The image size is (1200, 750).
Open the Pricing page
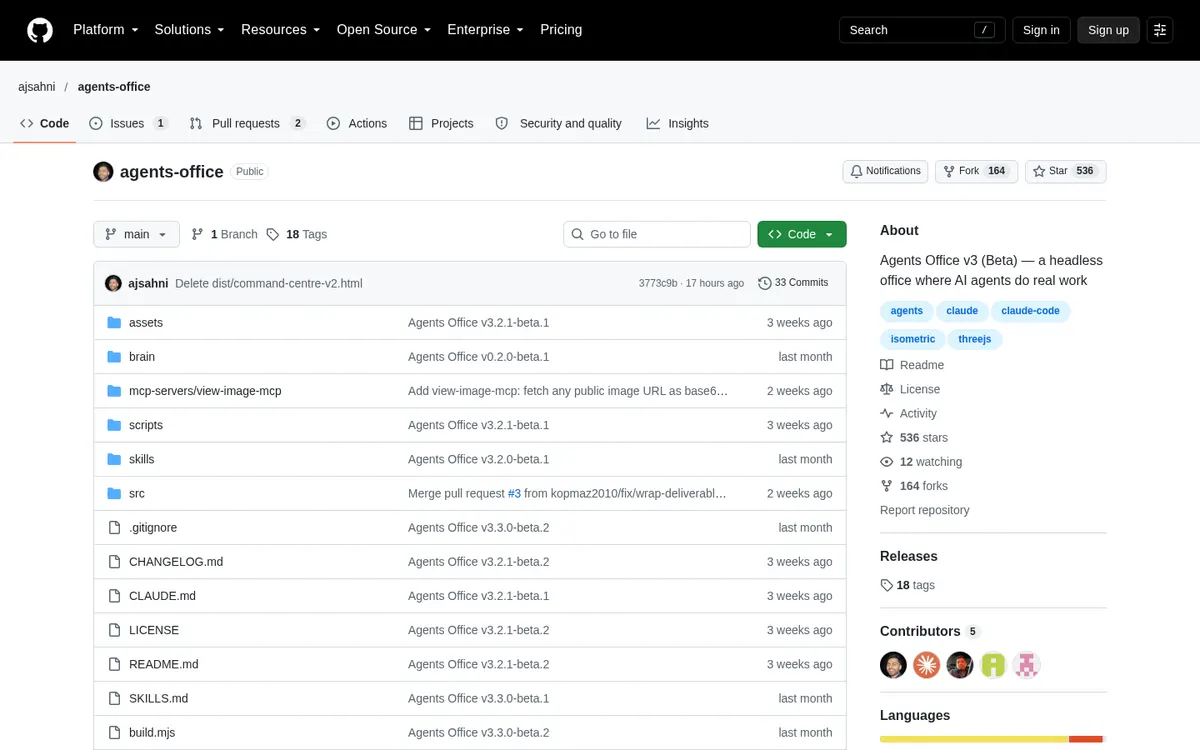tap(561, 30)
